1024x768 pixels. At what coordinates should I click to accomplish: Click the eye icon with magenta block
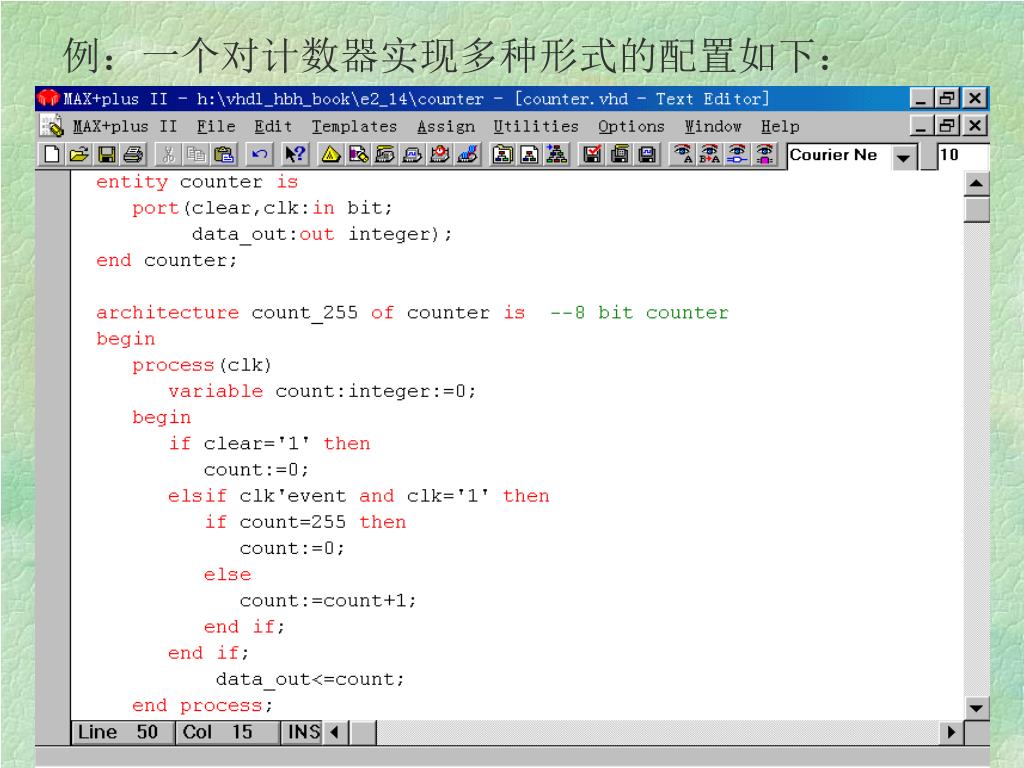[765, 155]
